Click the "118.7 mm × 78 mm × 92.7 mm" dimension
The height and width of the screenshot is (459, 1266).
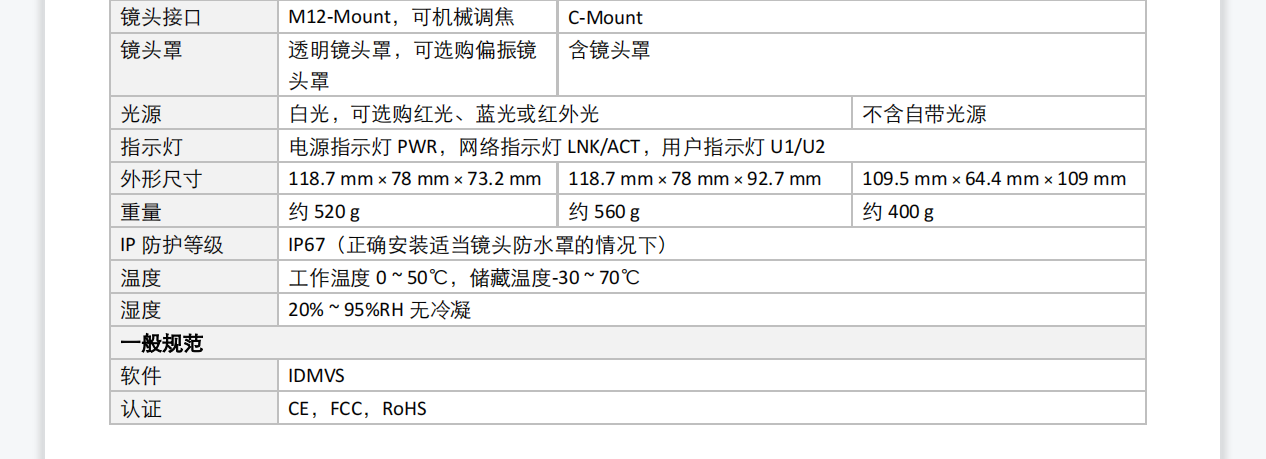(x=695, y=179)
